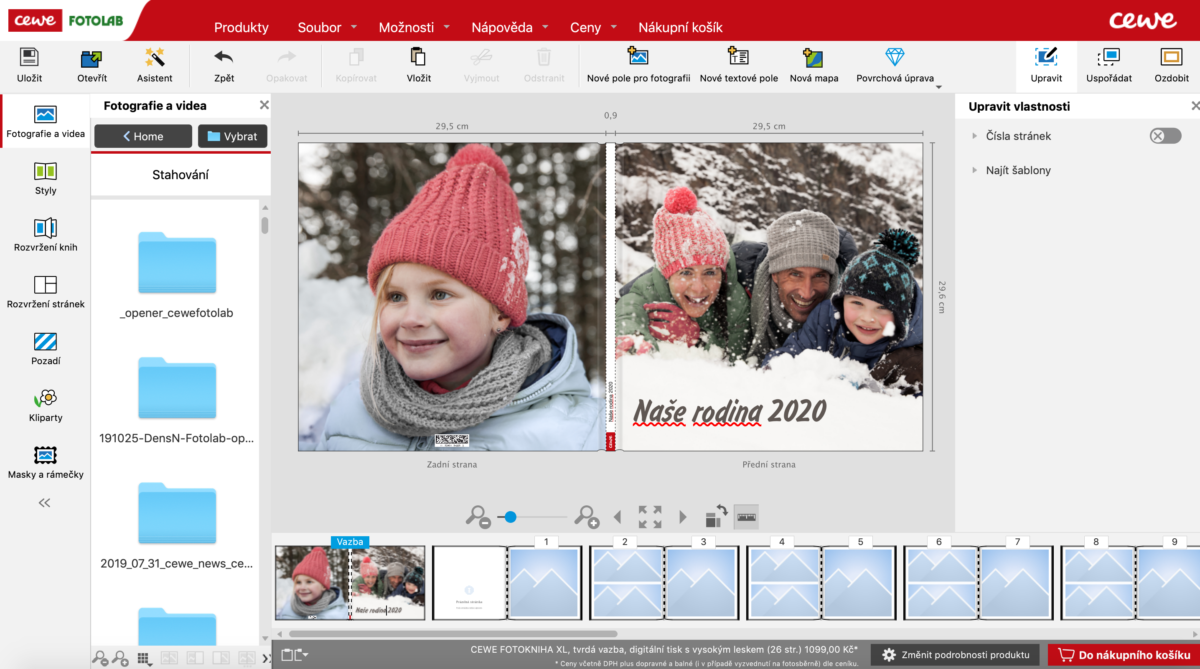Expand Čísla stránek section
This screenshot has width=1200, height=669.
pos(974,136)
